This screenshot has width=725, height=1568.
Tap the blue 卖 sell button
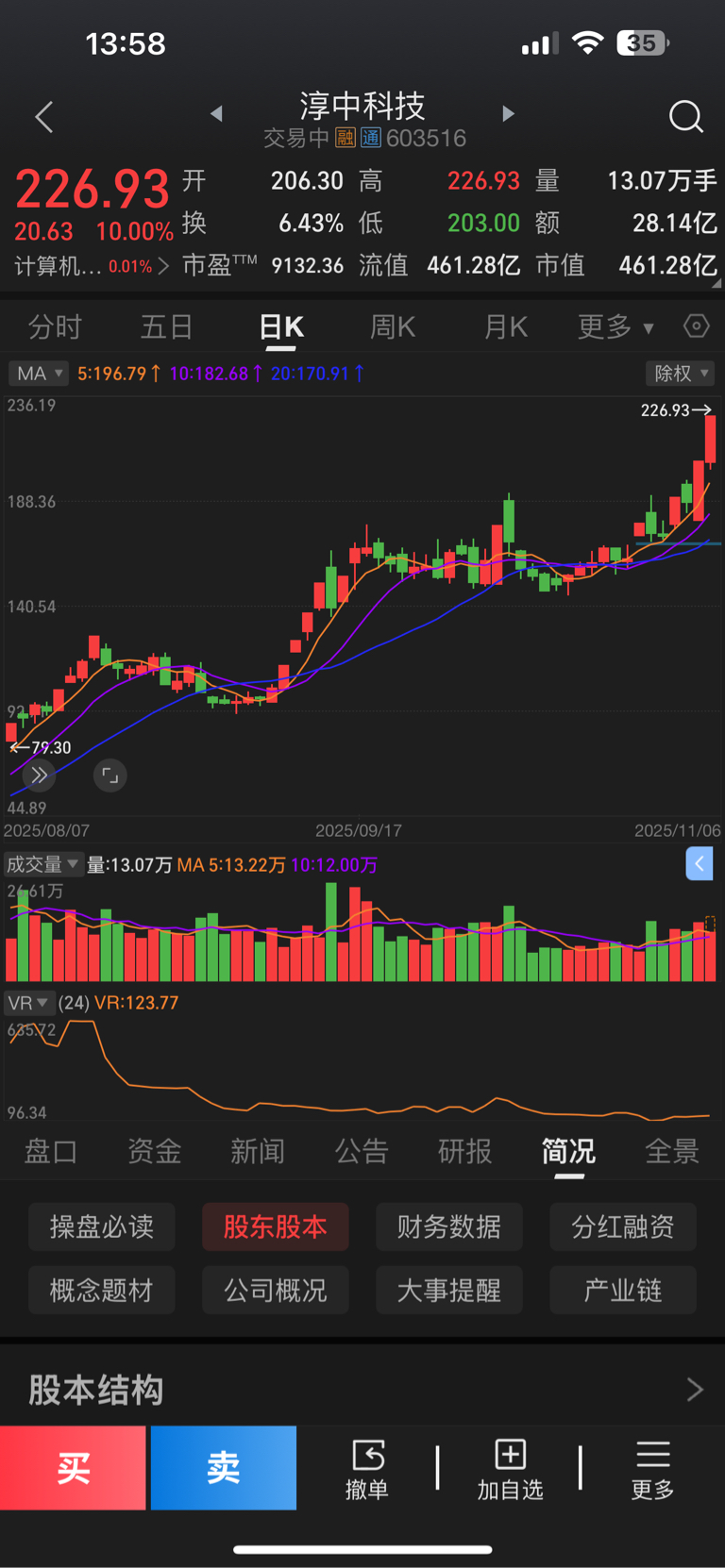(x=224, y=1468)
